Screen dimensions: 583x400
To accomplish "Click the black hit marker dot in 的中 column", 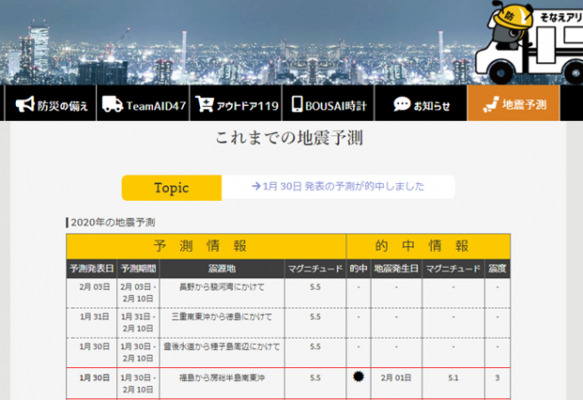I will pyautogui.click(x=358, y=377).
